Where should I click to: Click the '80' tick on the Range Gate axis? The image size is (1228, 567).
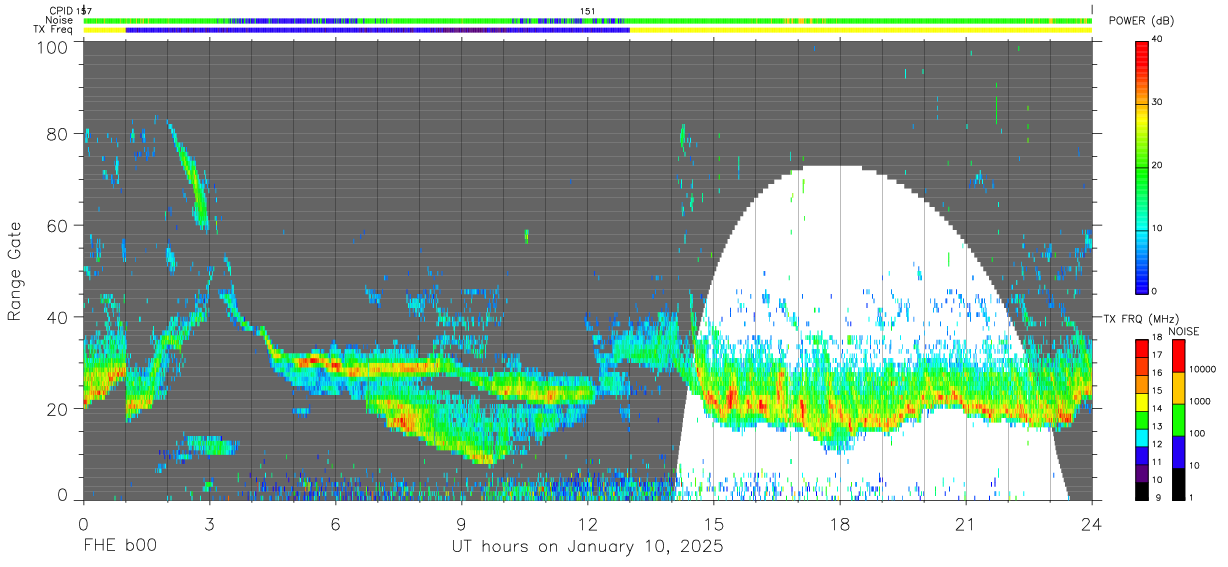point(58,134)
